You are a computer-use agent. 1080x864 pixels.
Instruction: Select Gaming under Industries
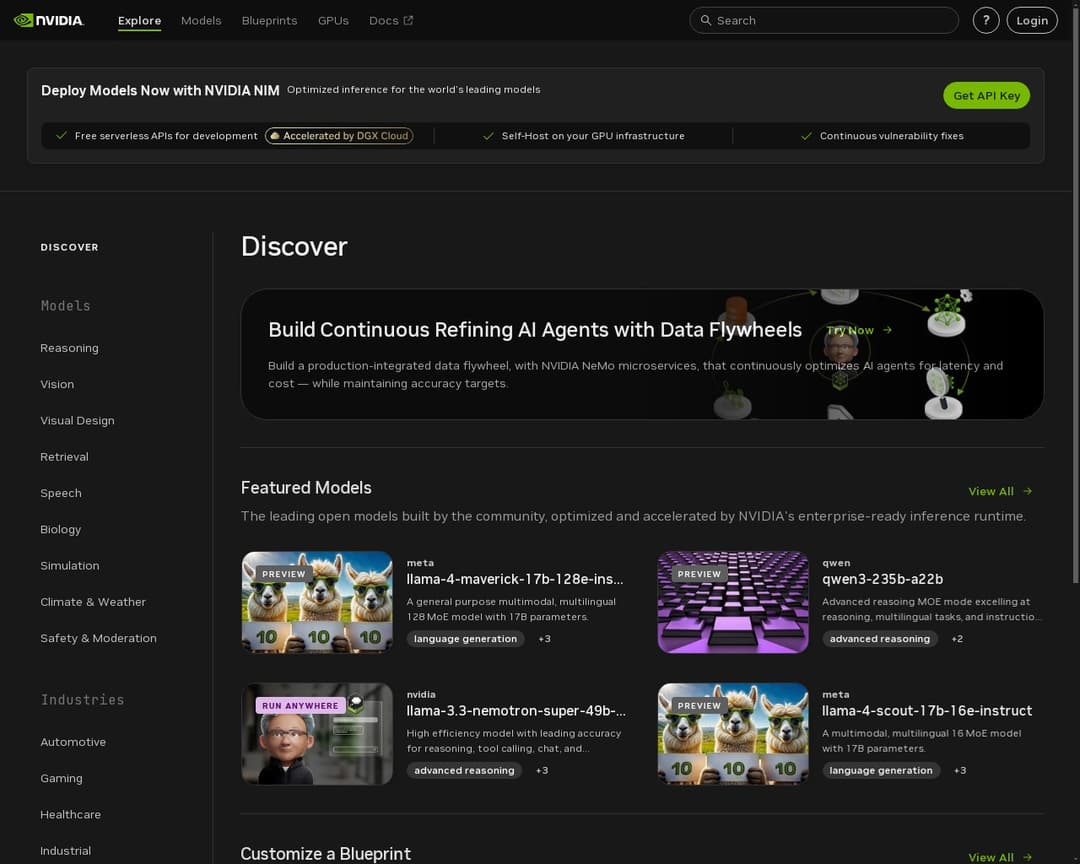61,779
